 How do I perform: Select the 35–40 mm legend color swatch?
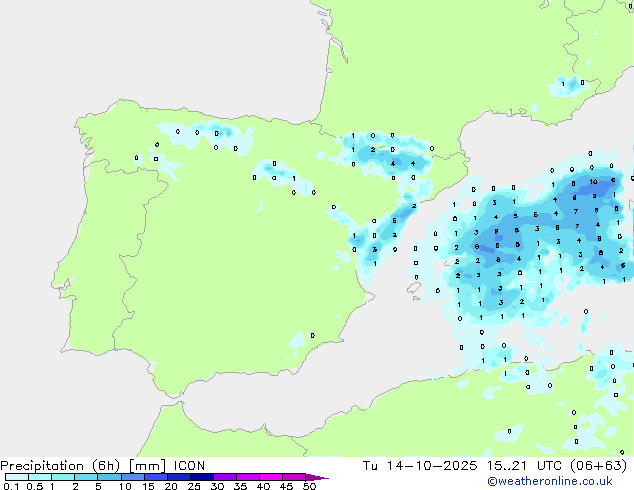pos(248,477)
